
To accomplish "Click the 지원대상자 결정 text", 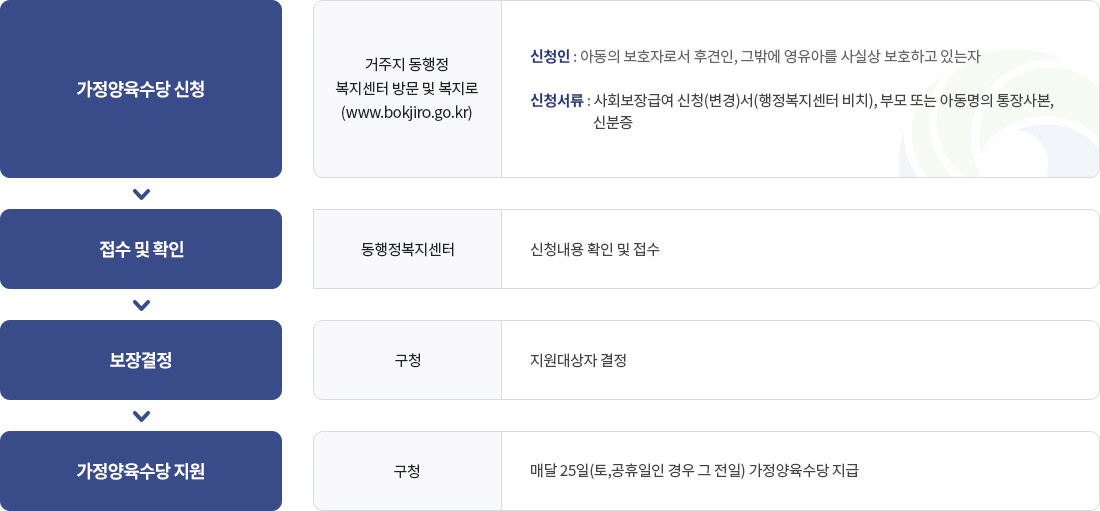I will pyautogui.click(x=578, y=361).
